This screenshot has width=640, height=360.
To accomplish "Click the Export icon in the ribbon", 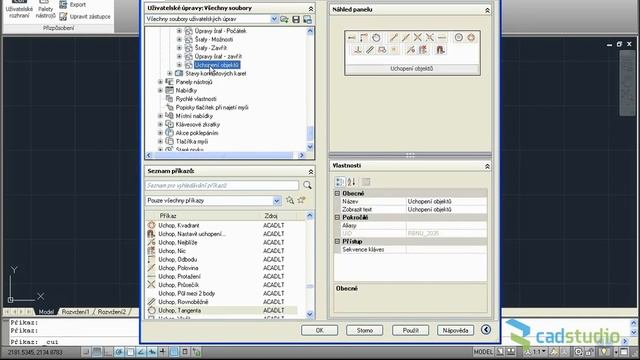I will (x=63, y=5).
